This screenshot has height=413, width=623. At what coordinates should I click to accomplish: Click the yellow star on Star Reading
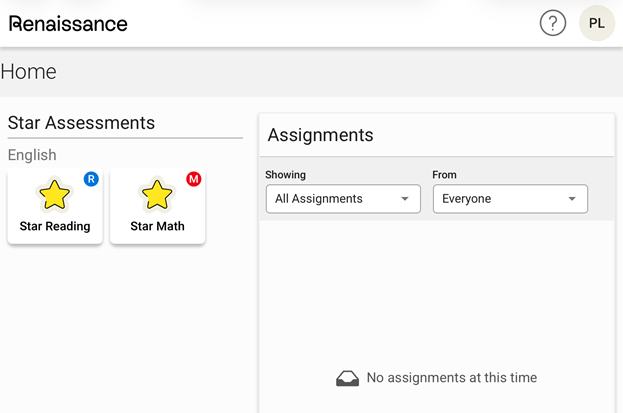click(54, 195)
